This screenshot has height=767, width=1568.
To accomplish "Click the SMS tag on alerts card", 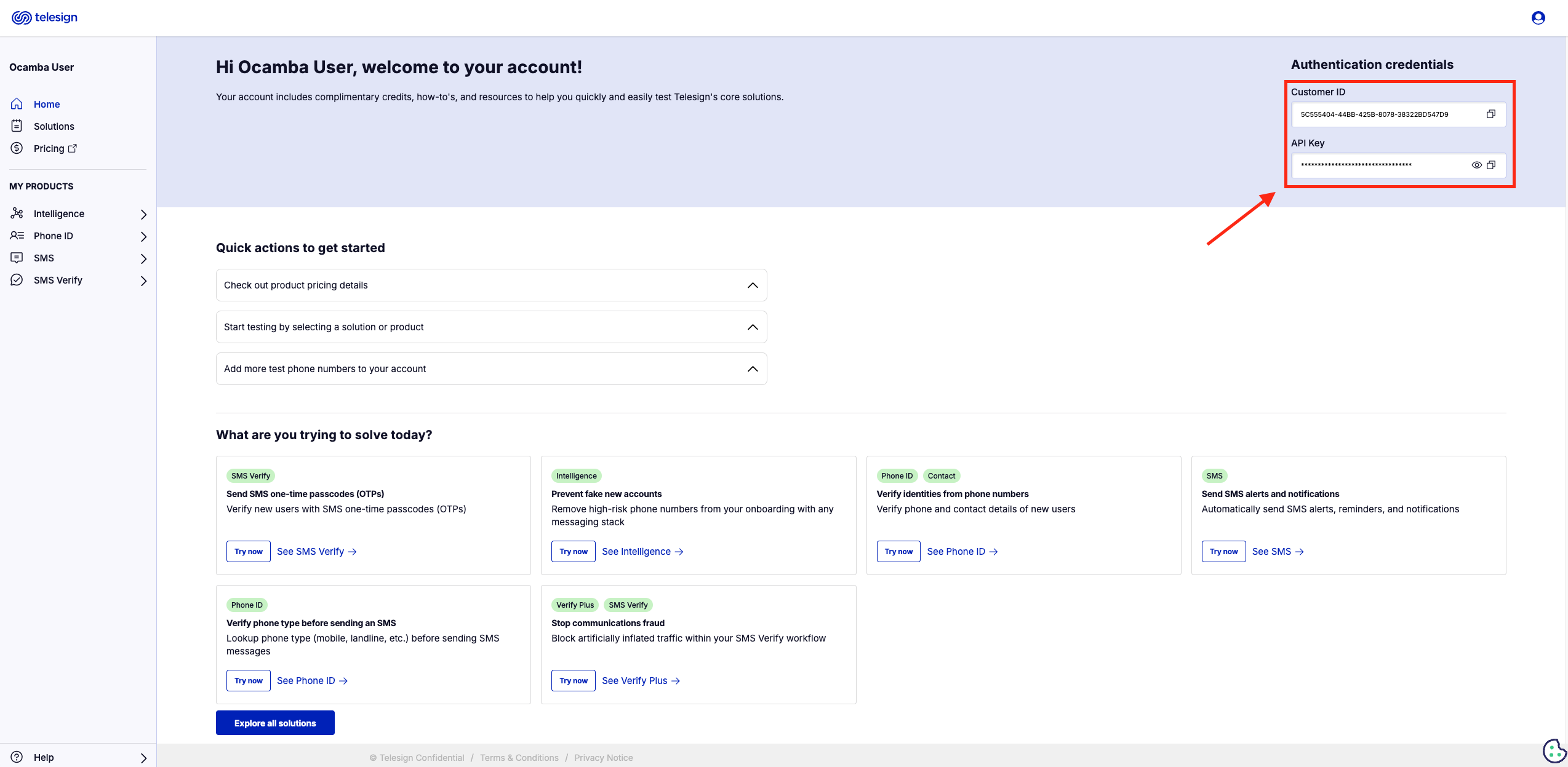I will click(x=1215, y=475).
